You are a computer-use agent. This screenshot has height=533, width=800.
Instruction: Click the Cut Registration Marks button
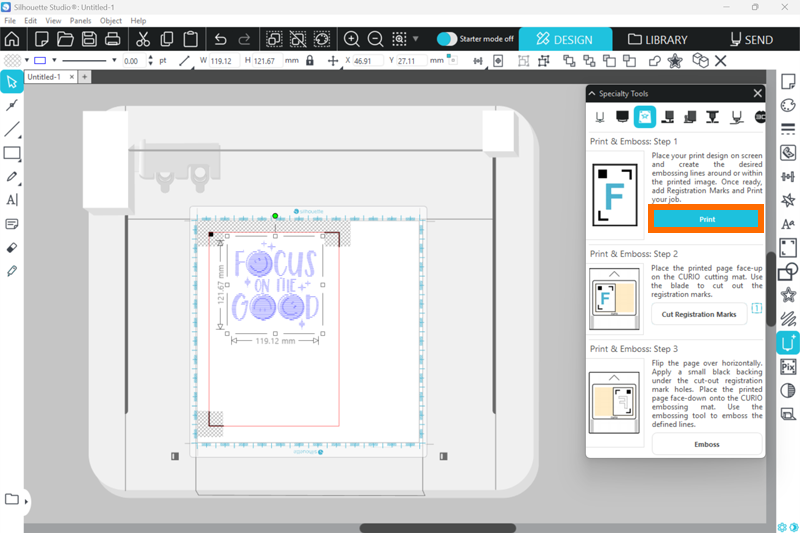click(x=699, y=314)
